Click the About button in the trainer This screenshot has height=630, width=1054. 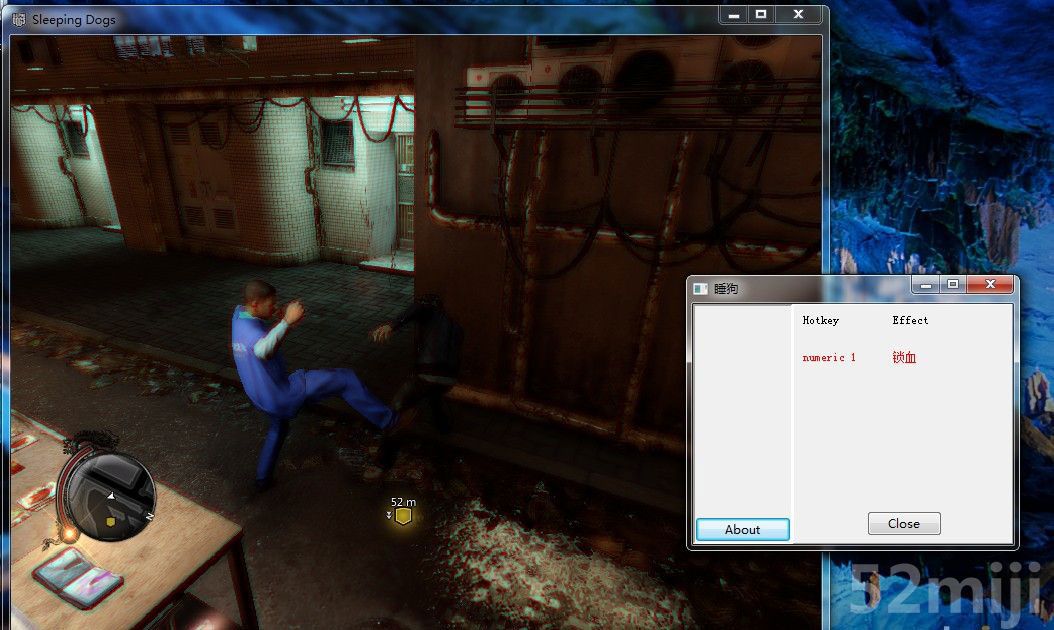click(742, 529)
